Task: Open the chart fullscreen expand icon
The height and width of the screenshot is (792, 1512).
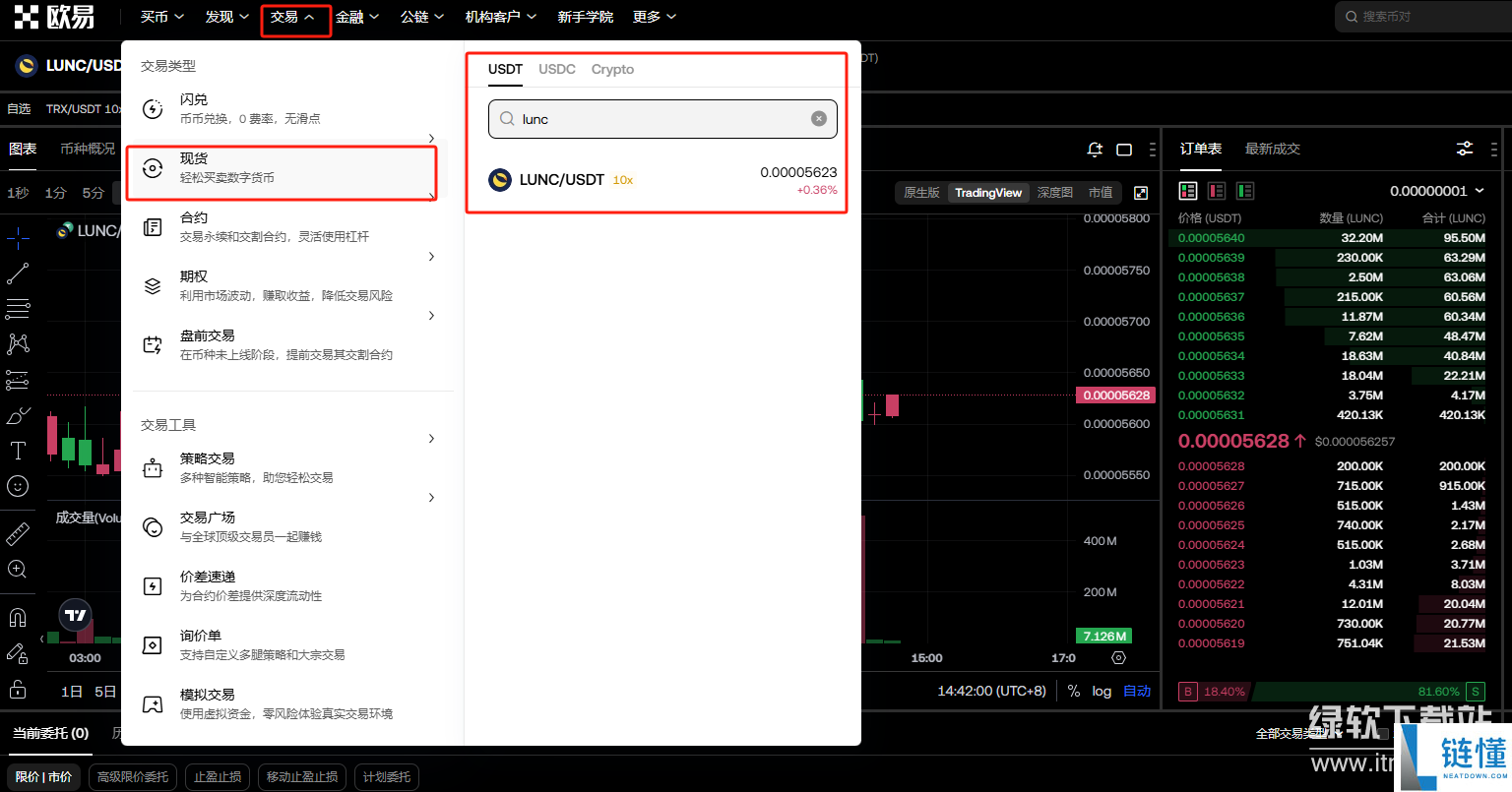Action: click(x=1141, y=193)
